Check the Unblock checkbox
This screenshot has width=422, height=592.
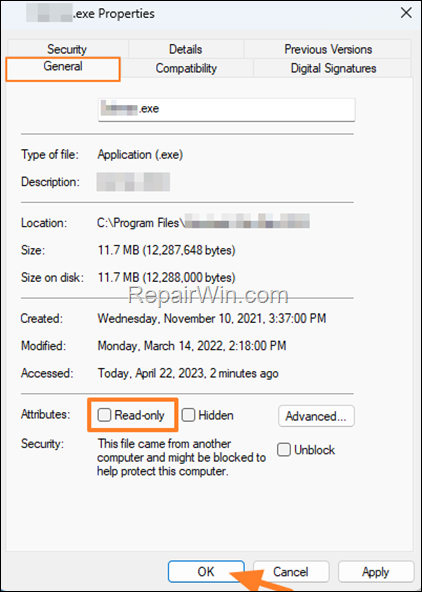(x=284, y=450)
